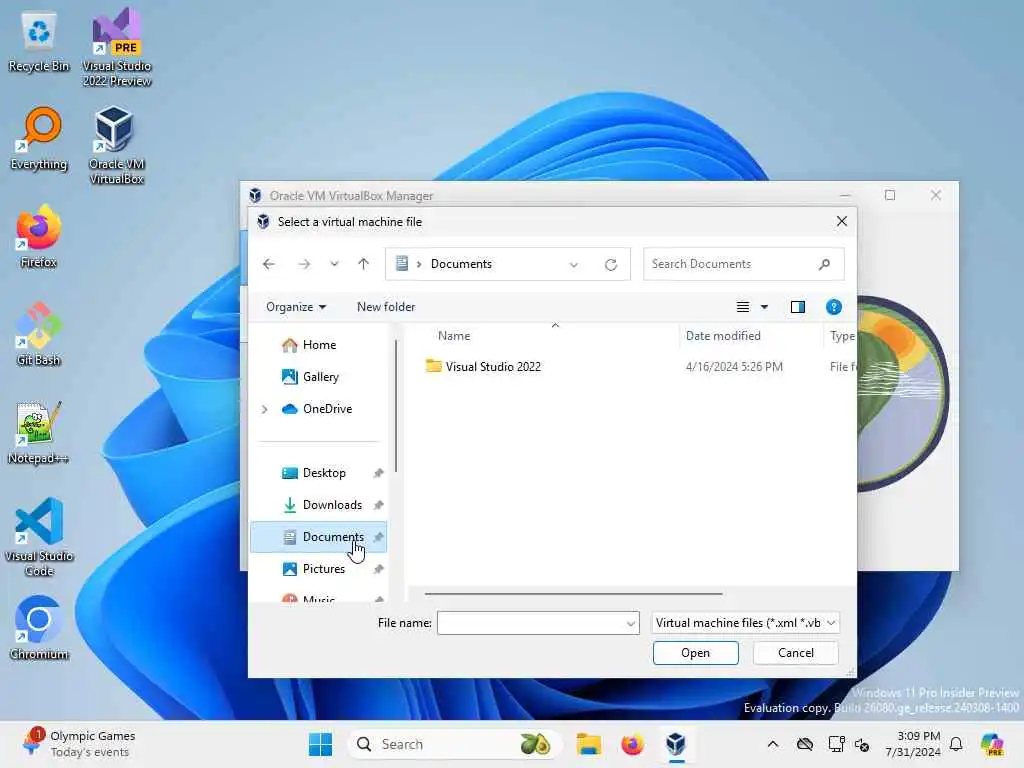1024x768 pixels.
Task: Click the navigation pane vertical scrollbar
Action: (x=396, y=405)
